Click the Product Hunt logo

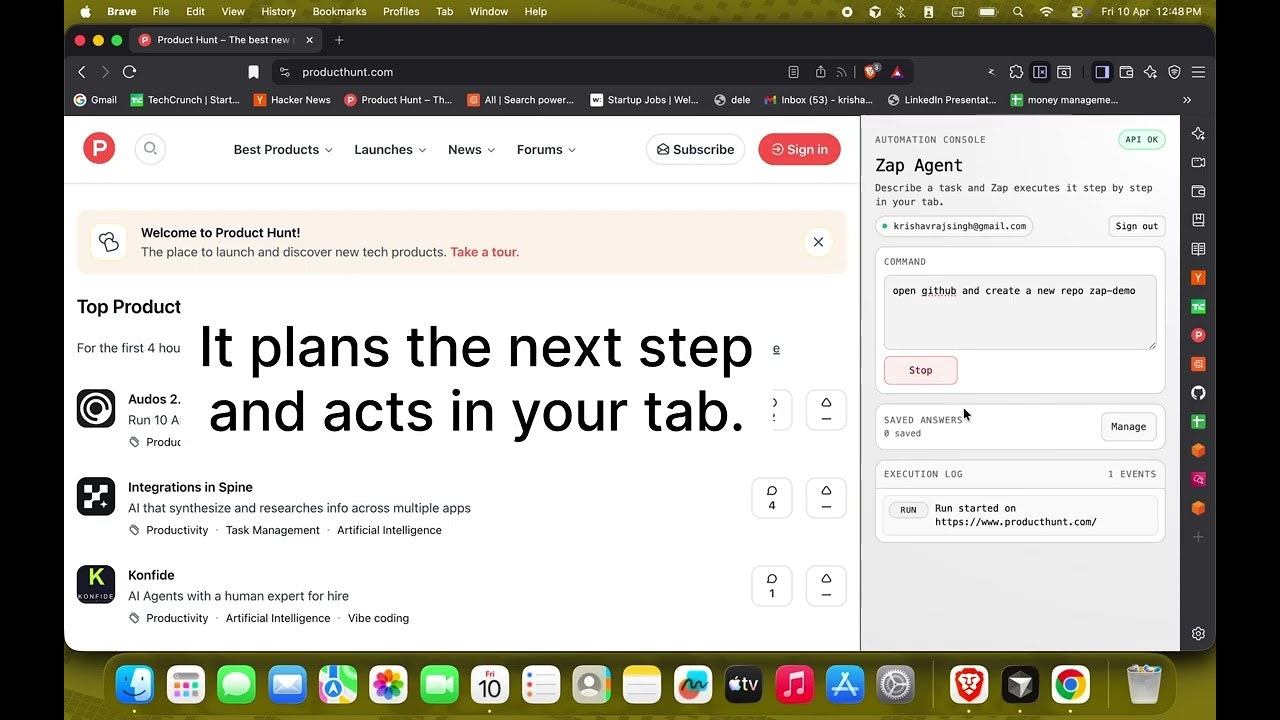[99, 149]
